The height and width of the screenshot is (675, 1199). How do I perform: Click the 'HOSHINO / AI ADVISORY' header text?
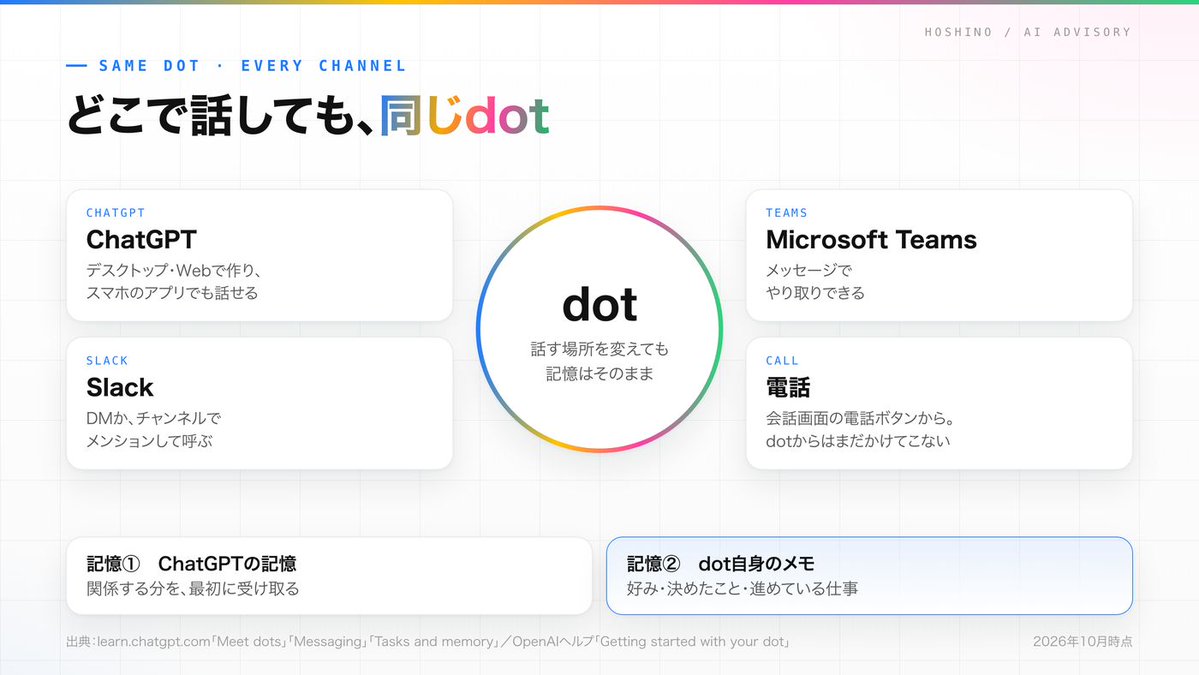point(1027,32)
